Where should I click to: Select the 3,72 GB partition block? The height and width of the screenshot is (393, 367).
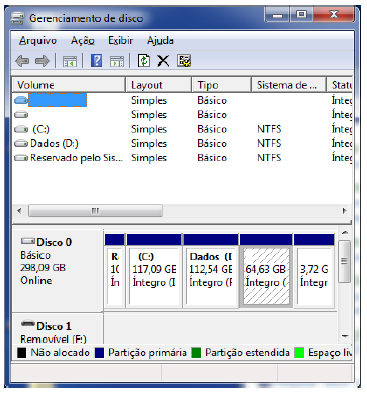[314, 270]
